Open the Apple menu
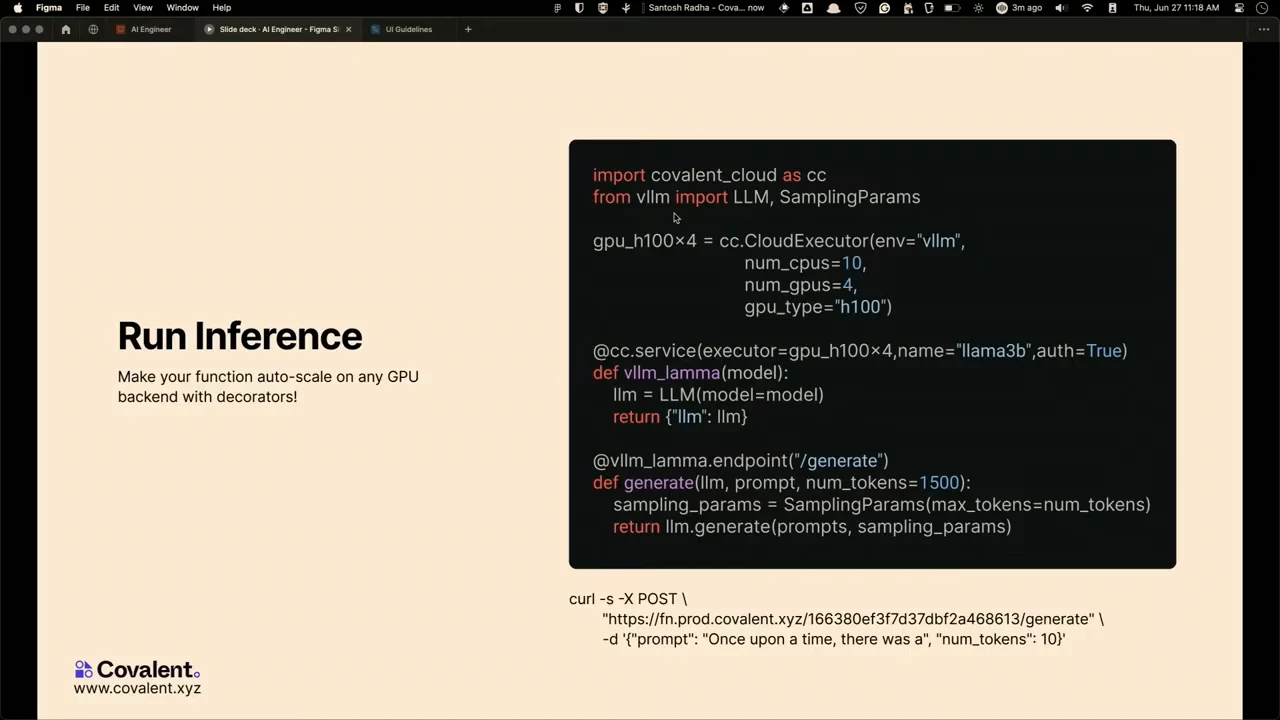The image size is (1280, 720). pyautogui.click(x=17, y=8)
